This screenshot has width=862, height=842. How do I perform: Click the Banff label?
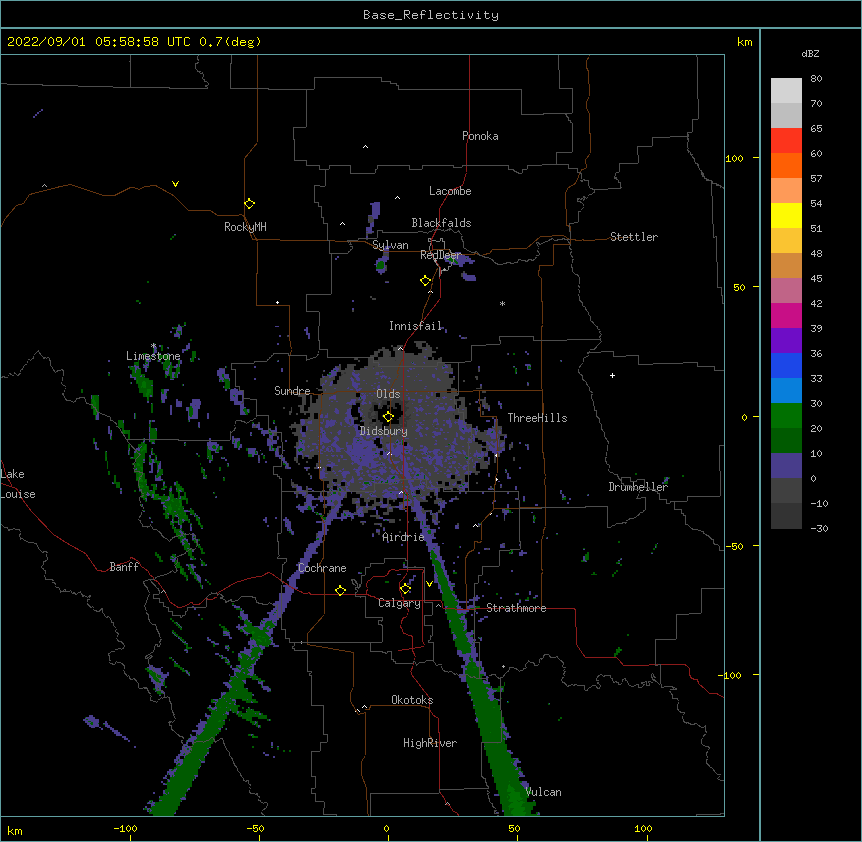[124, 567]
